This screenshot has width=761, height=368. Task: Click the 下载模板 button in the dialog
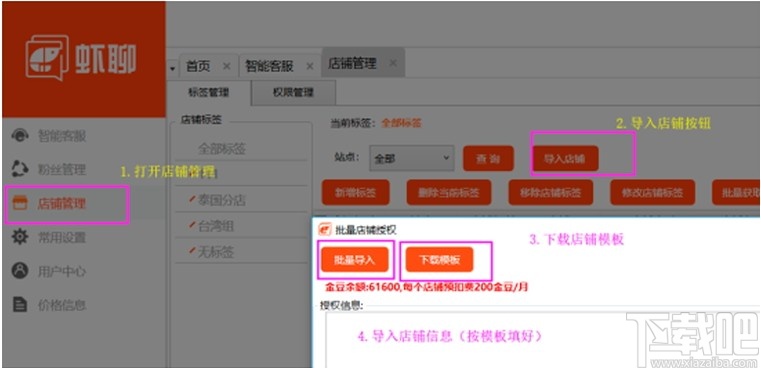(x=439, y=260)
